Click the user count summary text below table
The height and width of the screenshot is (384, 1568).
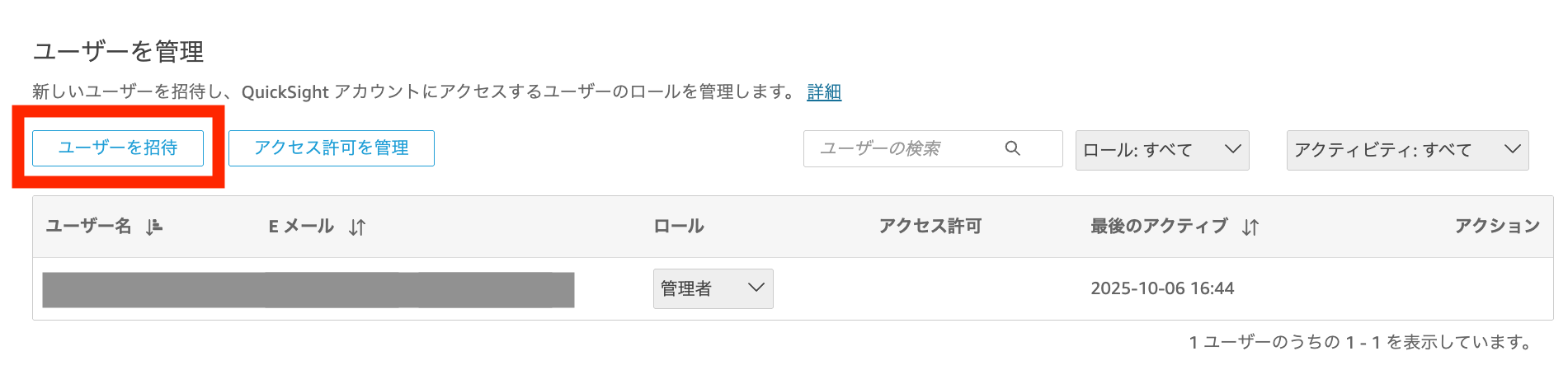point(1360,342)
